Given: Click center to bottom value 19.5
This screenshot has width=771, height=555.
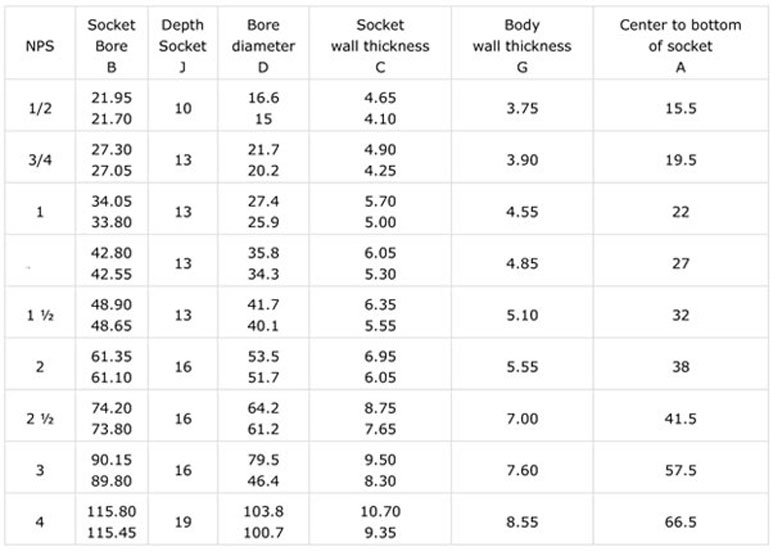Looking at the screenshot, I should (x=681, y=160).
